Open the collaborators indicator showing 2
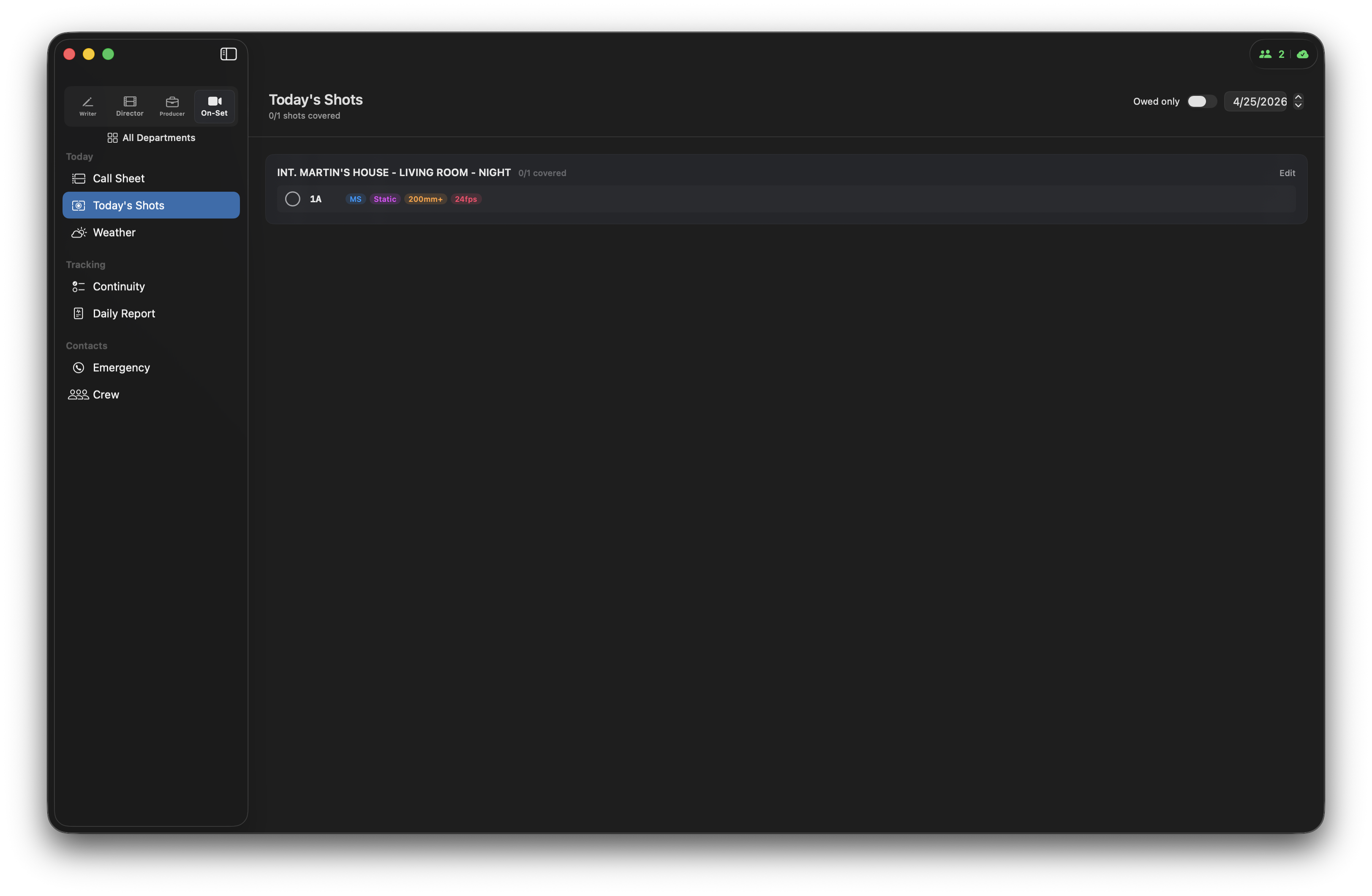This screenshot has height=896, width=1372. [x=1272, y=54]
